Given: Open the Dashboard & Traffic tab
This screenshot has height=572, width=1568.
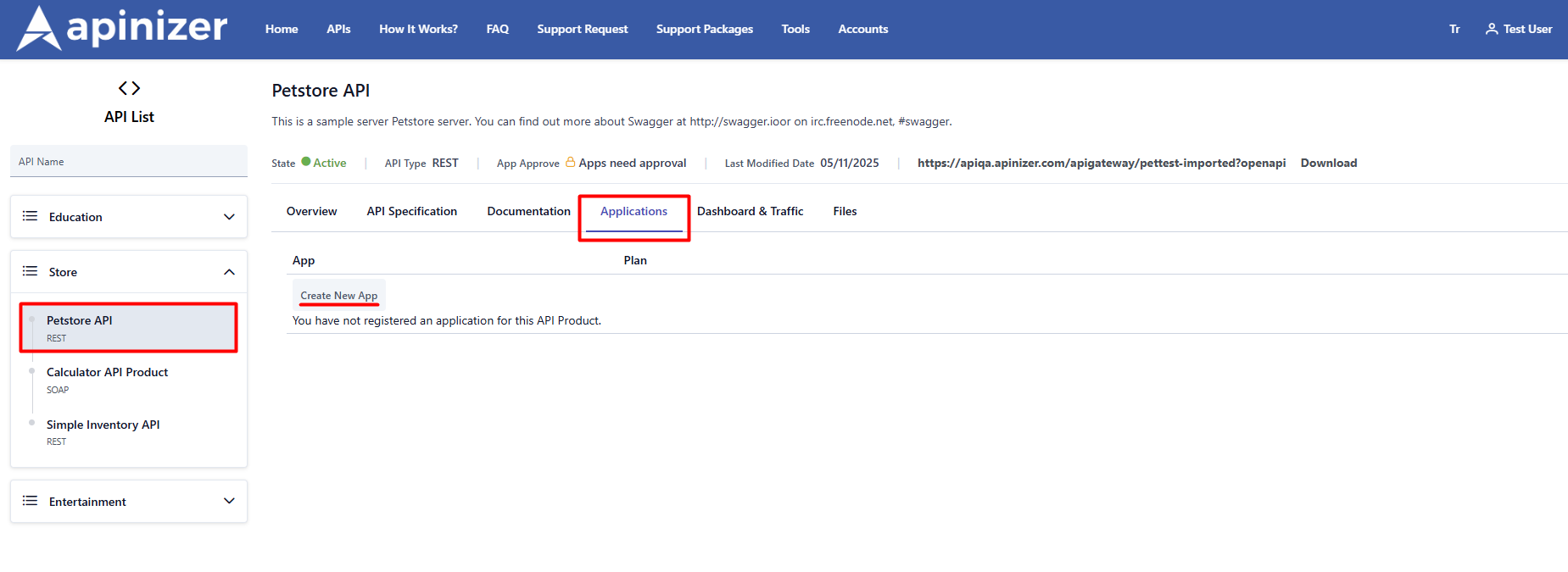Looking at the screenshot, I should click(750, 211).
